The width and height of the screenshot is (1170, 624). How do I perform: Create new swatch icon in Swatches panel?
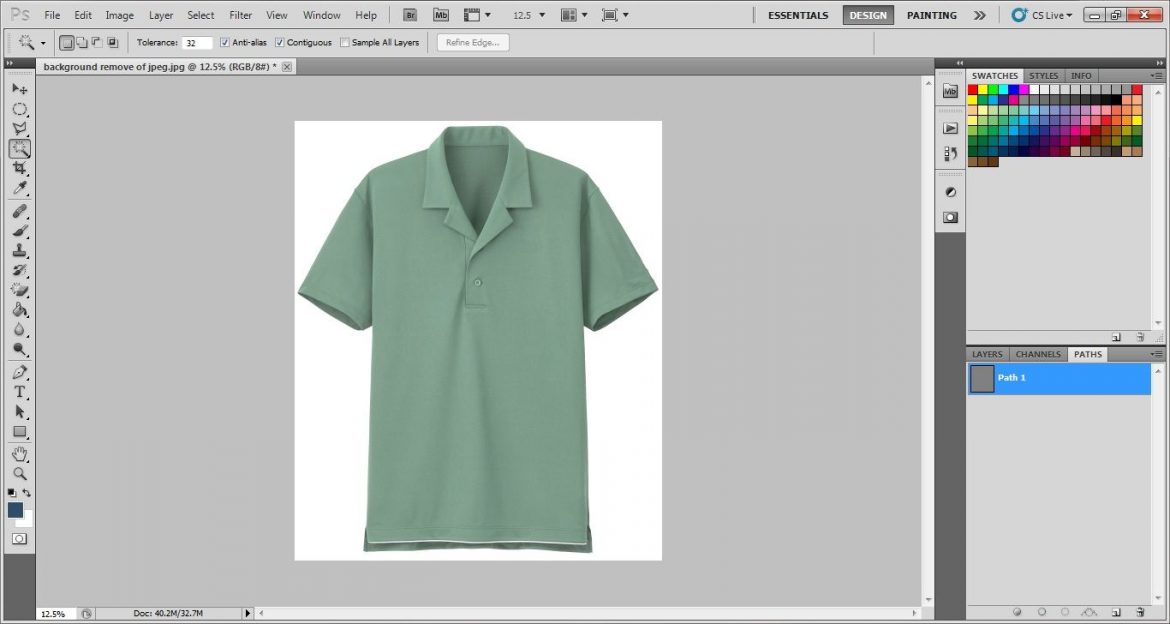[x=1116, y=337]
